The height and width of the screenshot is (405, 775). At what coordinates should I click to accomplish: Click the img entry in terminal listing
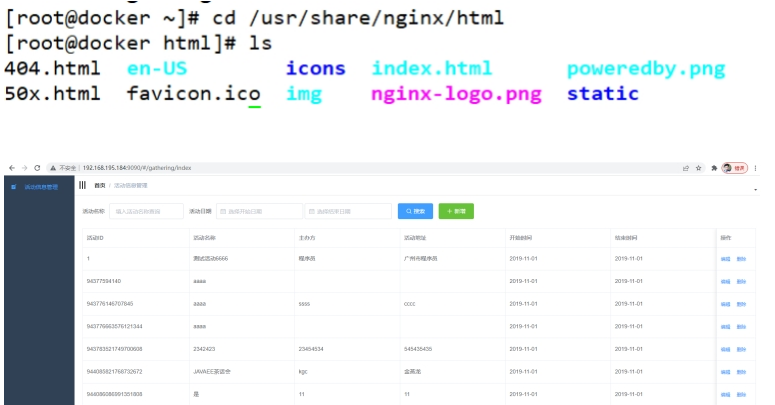pos(304,94)
